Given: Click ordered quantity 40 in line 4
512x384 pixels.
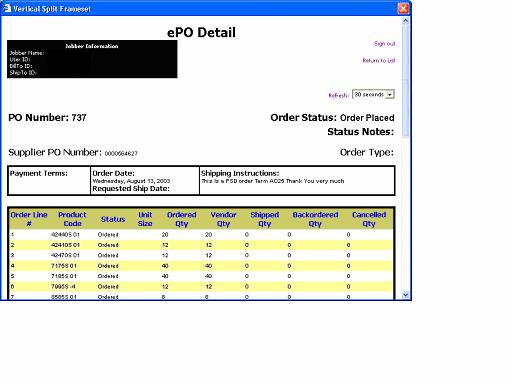Looking at the screenshot, I should pyautogui.click(x=165, y=266).
